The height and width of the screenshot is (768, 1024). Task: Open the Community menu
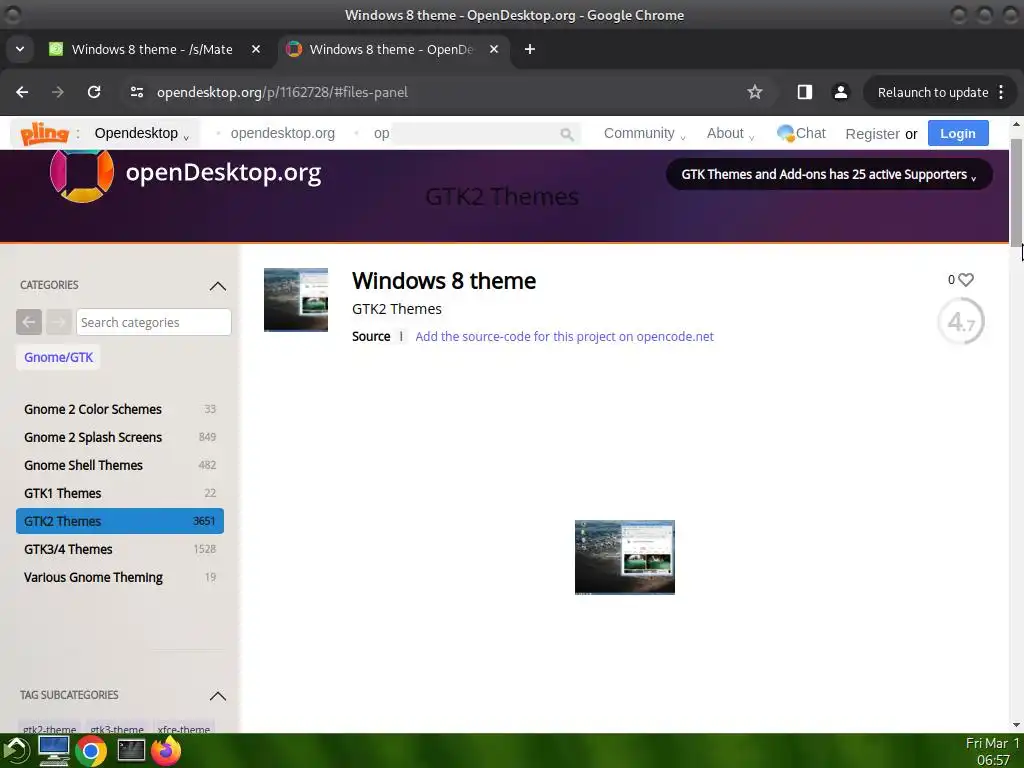[644, 133]
